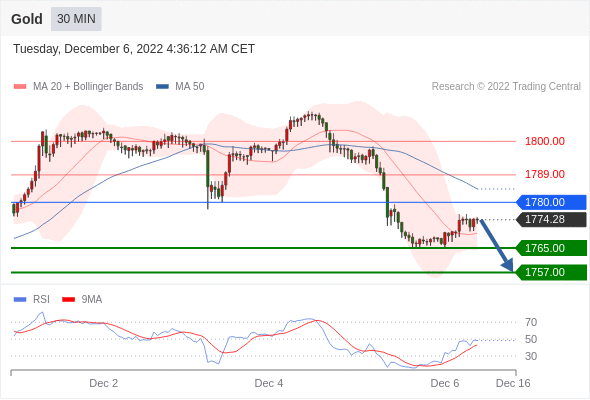
Task: Click the 1800.00 resistance price label
Action: click(x=545, y=141)
